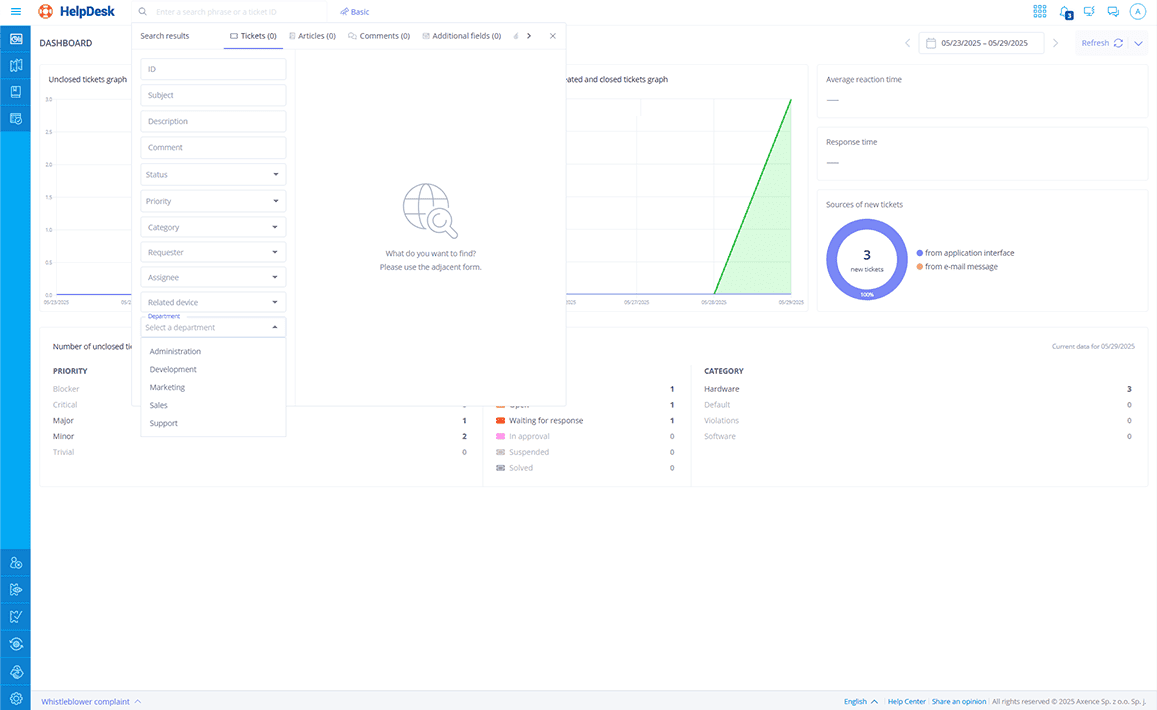Click the chat messages icon in the header

pos(1113,12)
